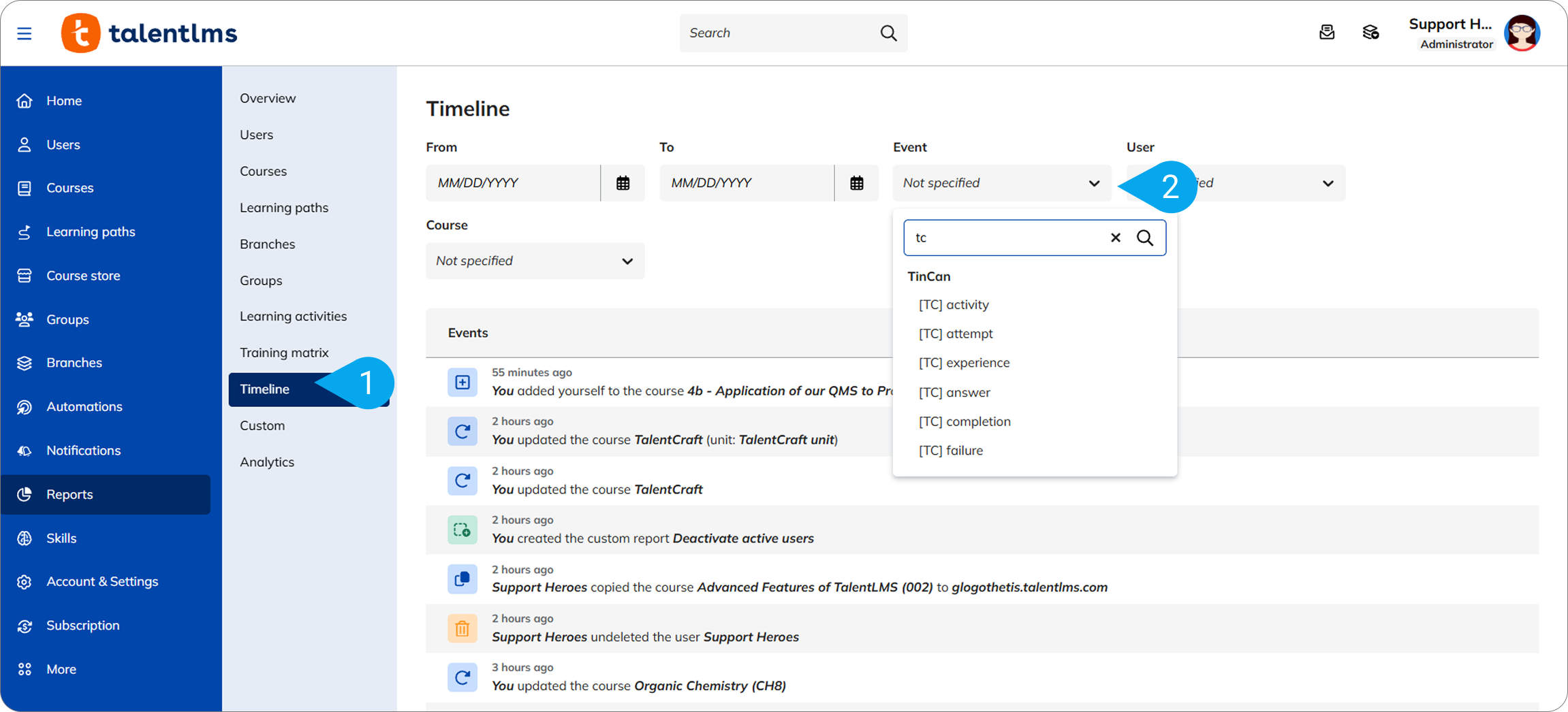Screen dimensions: 1568x712
Task: Open Training matrix report
Action: 284,353
